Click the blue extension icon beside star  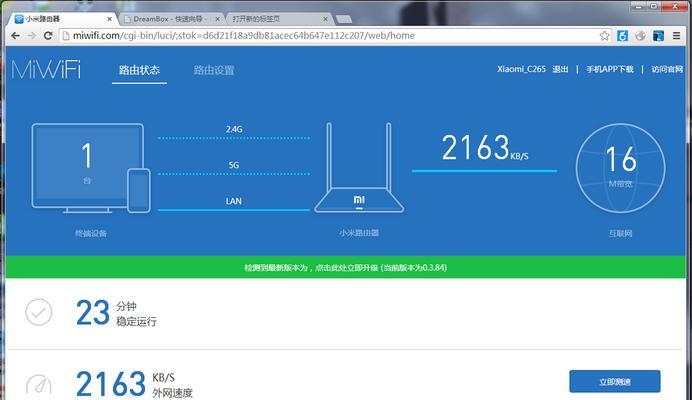tap(622, 36)
